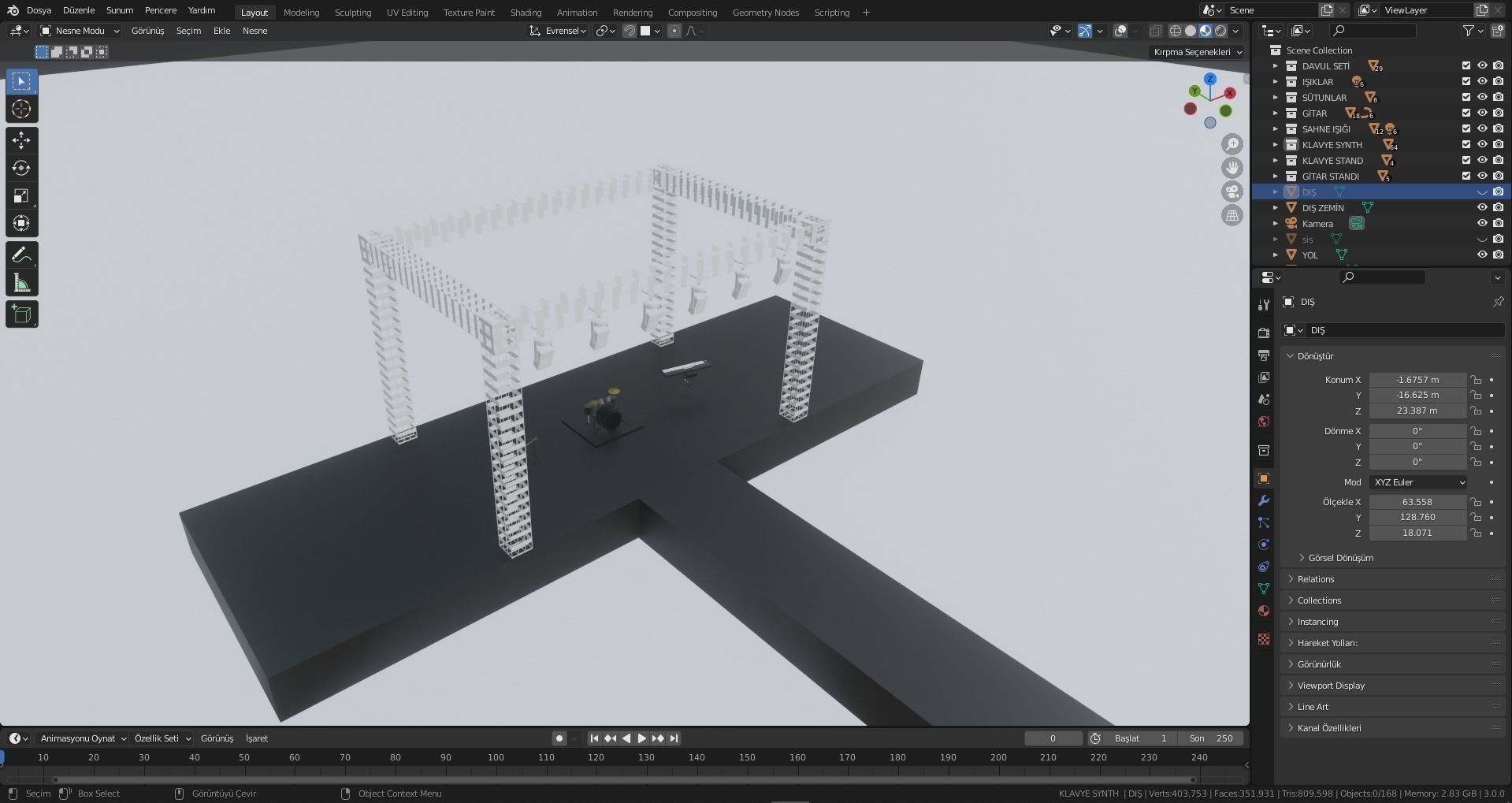Open the Modifier properties wrench tab
The width and height of the screenshot is (1512, 803).
pos(1264,500)
